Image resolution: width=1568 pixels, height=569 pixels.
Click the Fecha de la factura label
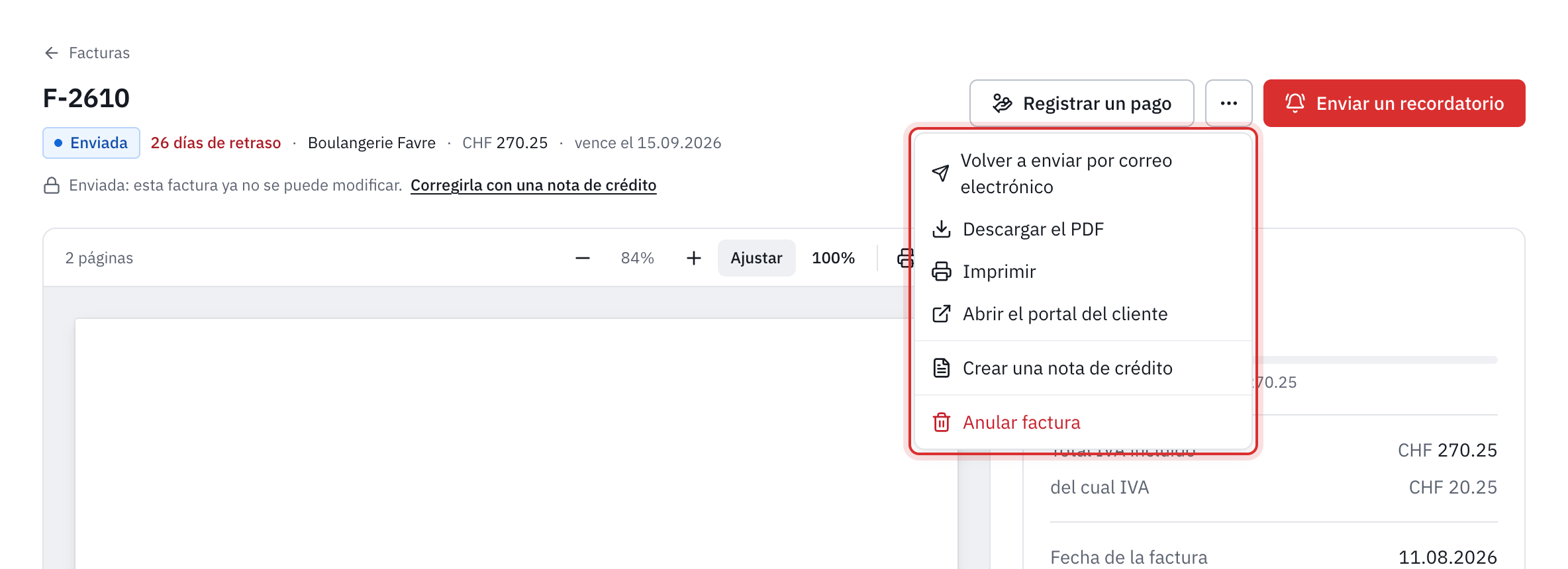point(1129,558)
